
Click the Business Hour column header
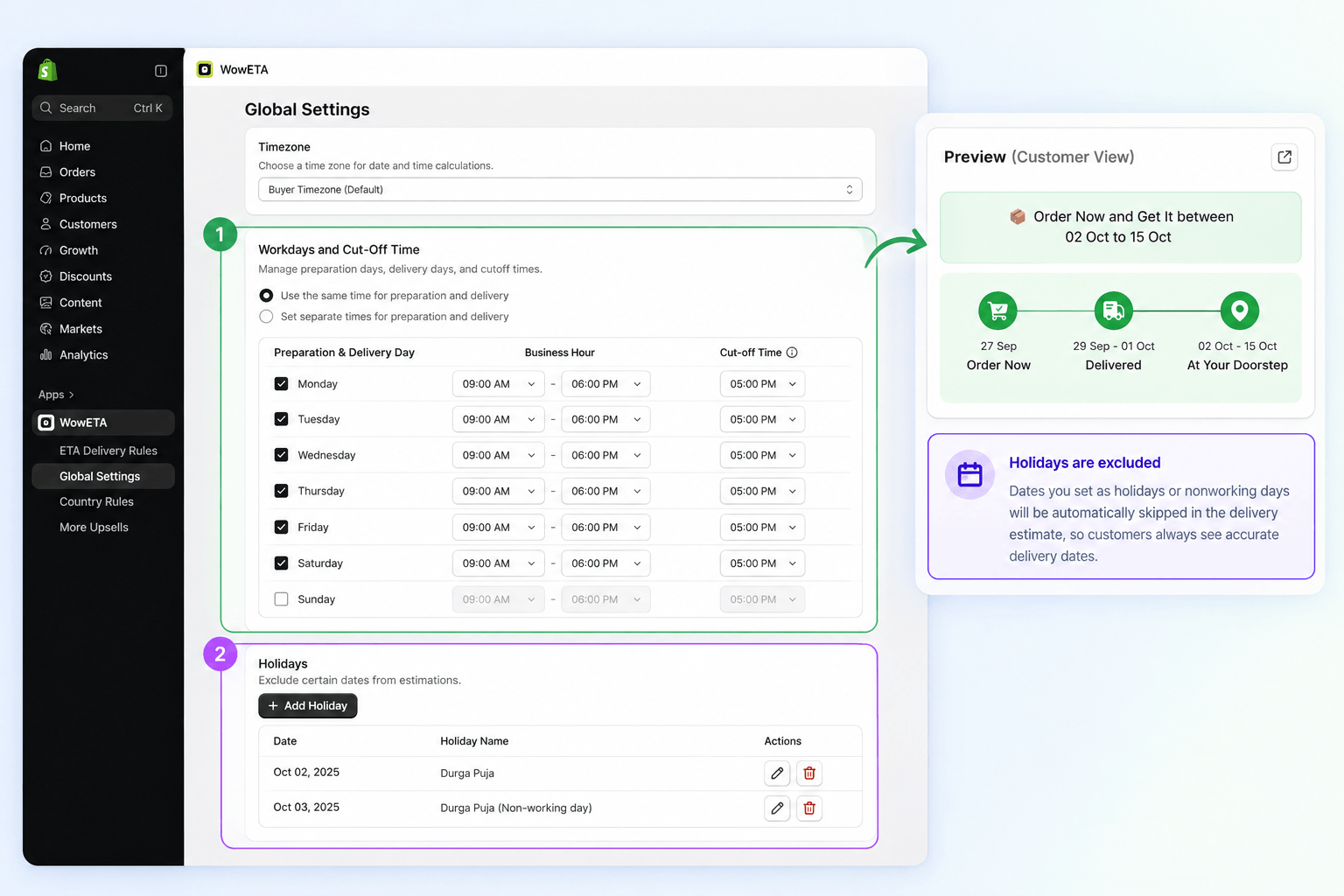tap(560, 353)
